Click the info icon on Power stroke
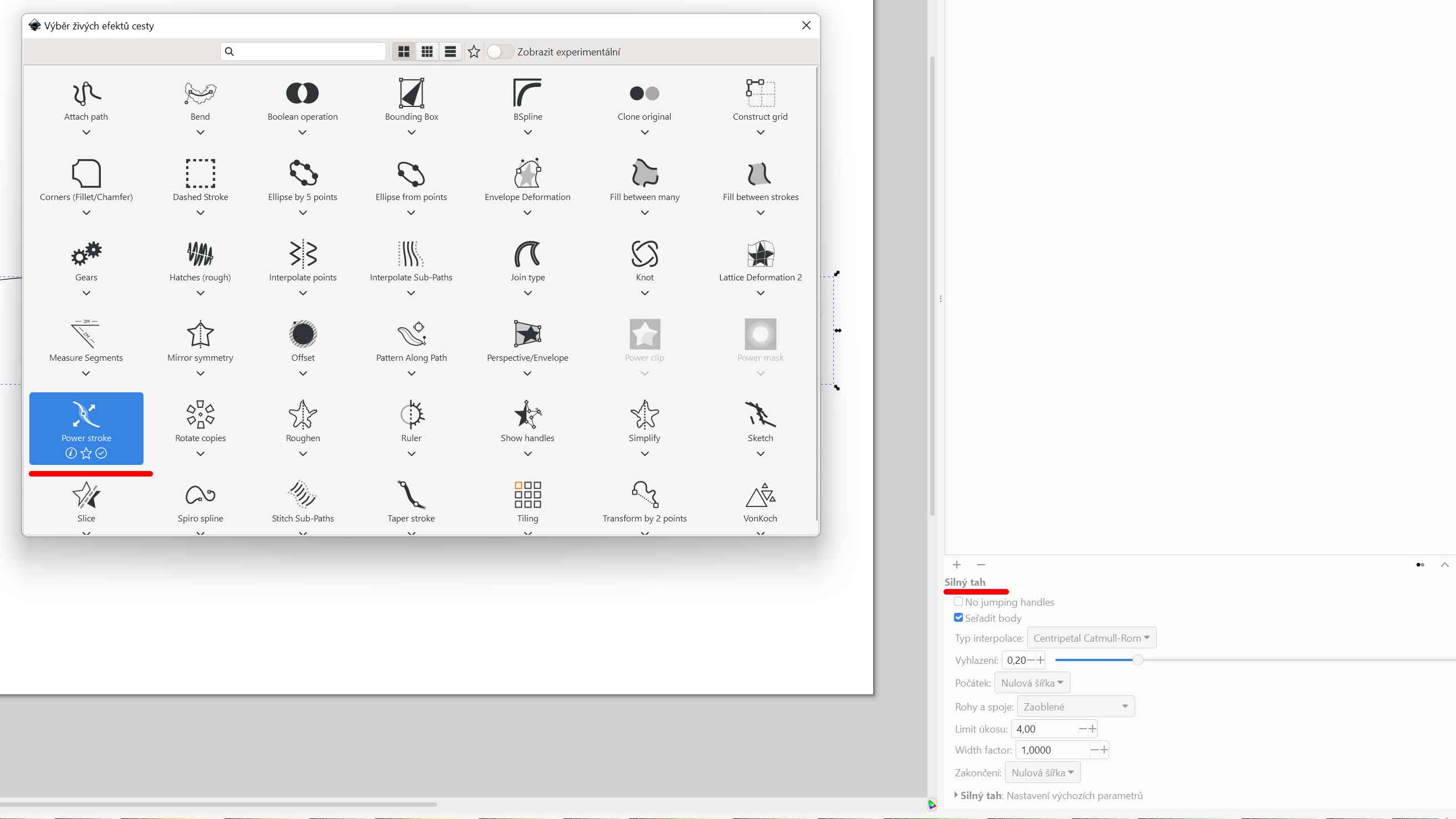Viewport: 1456px width, 819px height. click(71, 453)
